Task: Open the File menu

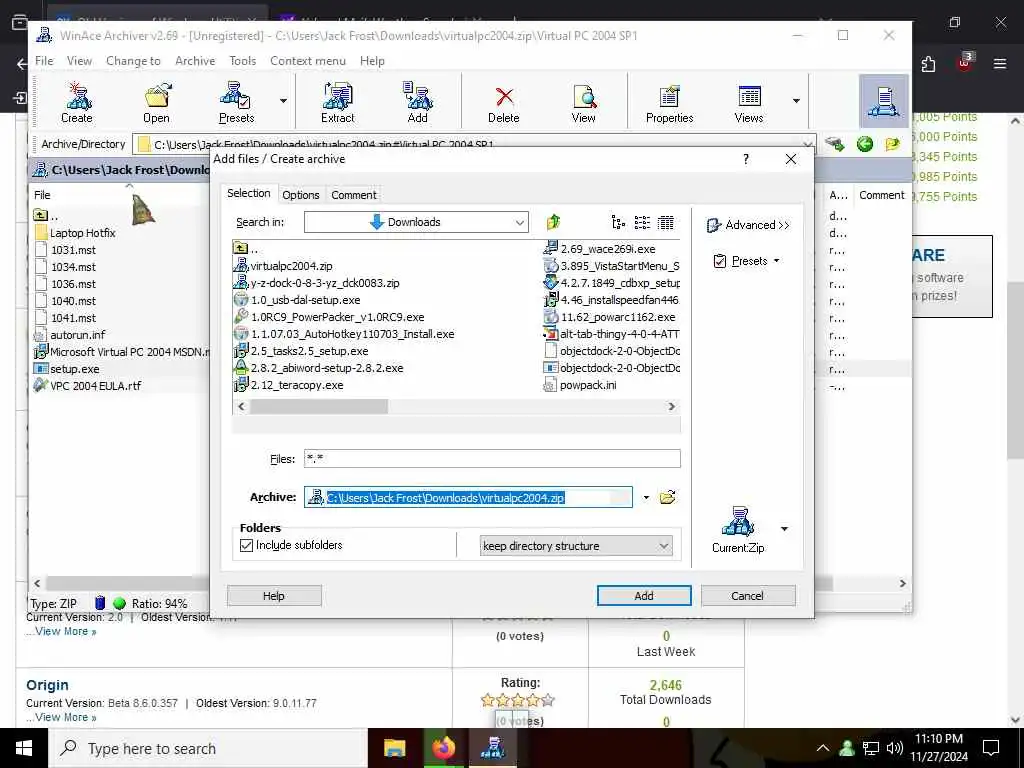Action: (x=44, y=61)
